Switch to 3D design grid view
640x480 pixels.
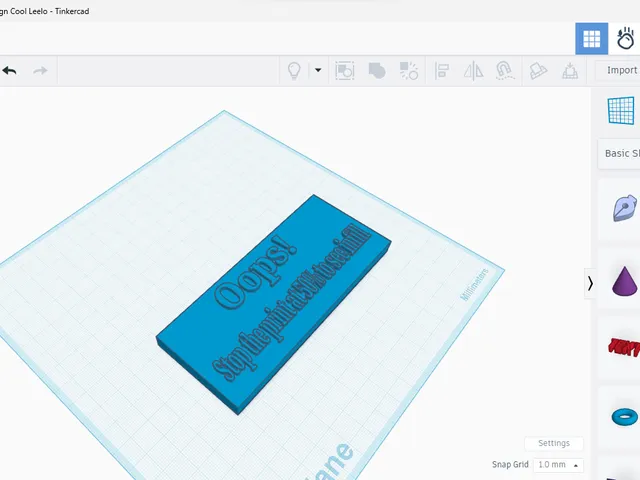click(591, 39)
